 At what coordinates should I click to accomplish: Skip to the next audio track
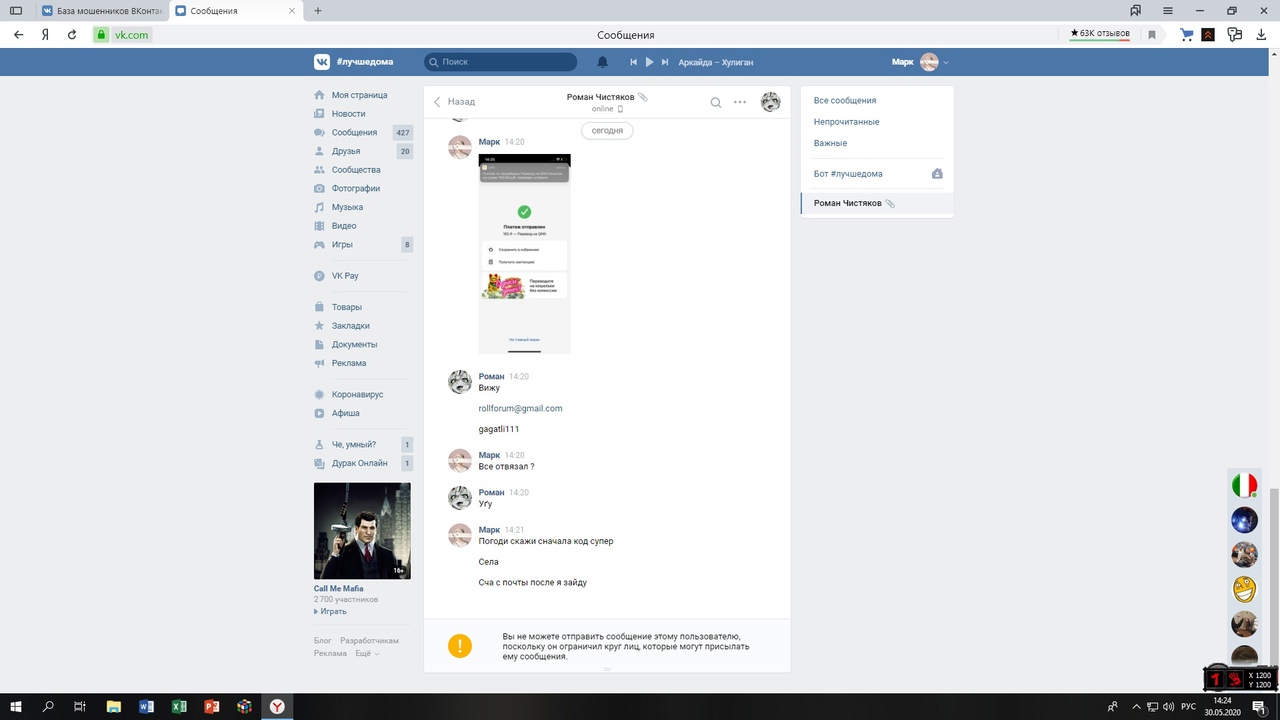pyautogui.click(x=664, y=62)
